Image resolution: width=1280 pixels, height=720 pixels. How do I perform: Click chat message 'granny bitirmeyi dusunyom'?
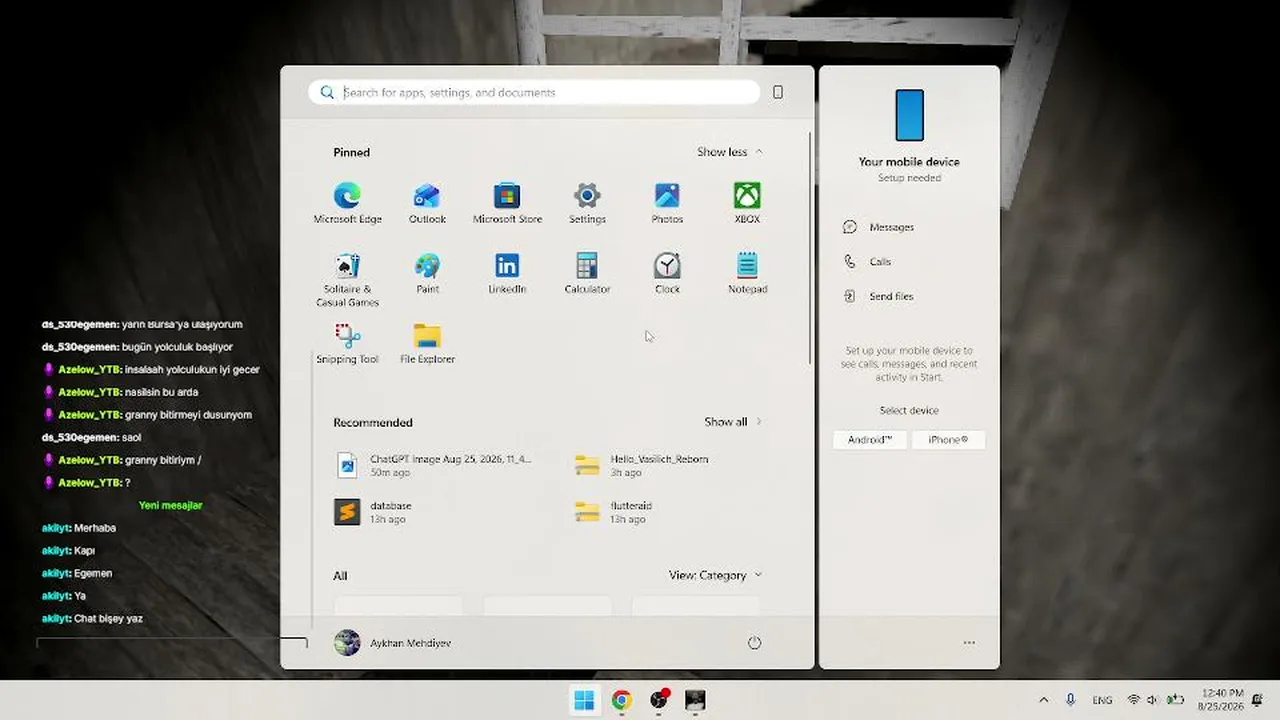click(188, 415)
